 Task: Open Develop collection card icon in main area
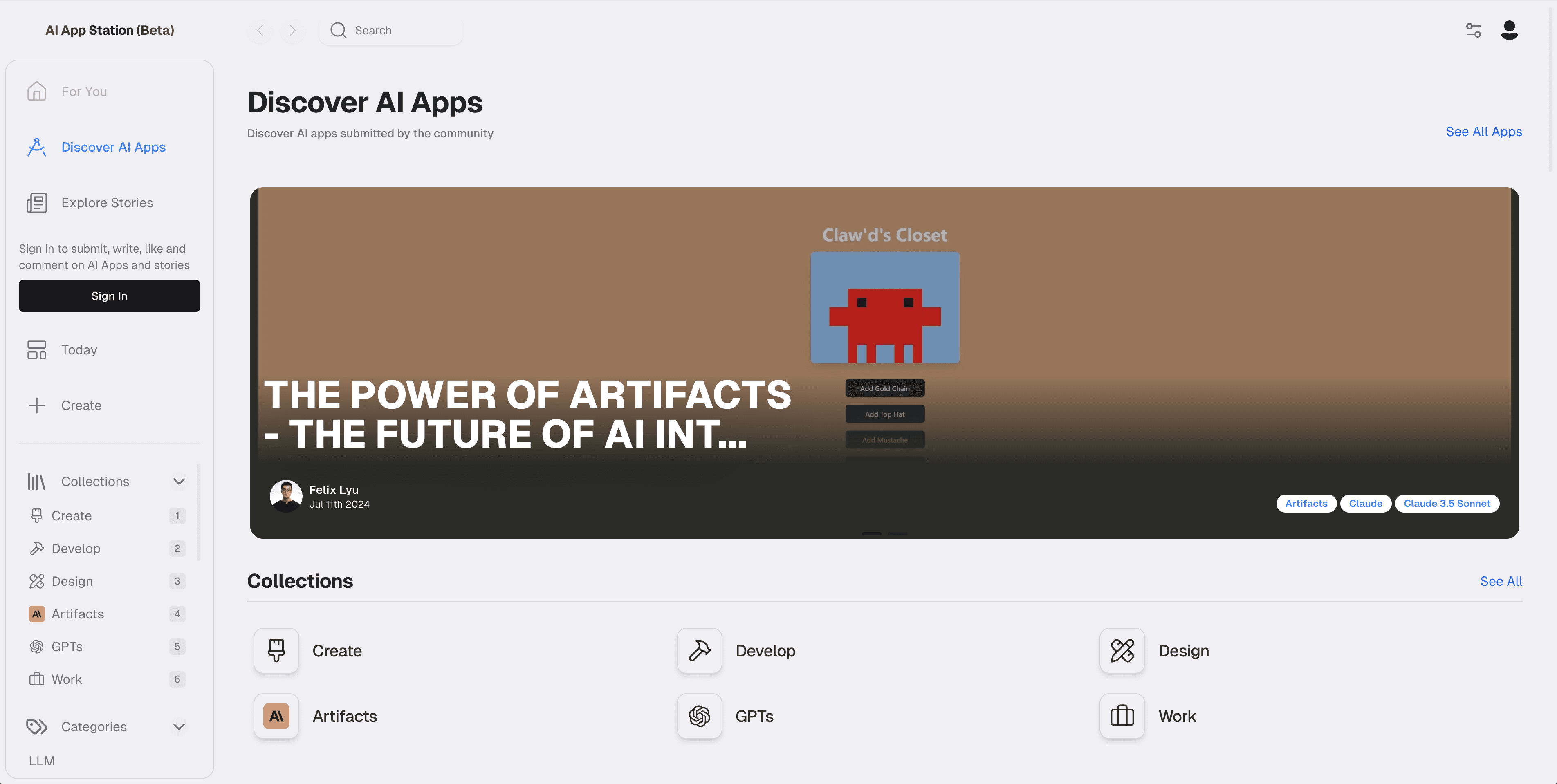click(699, 650)
